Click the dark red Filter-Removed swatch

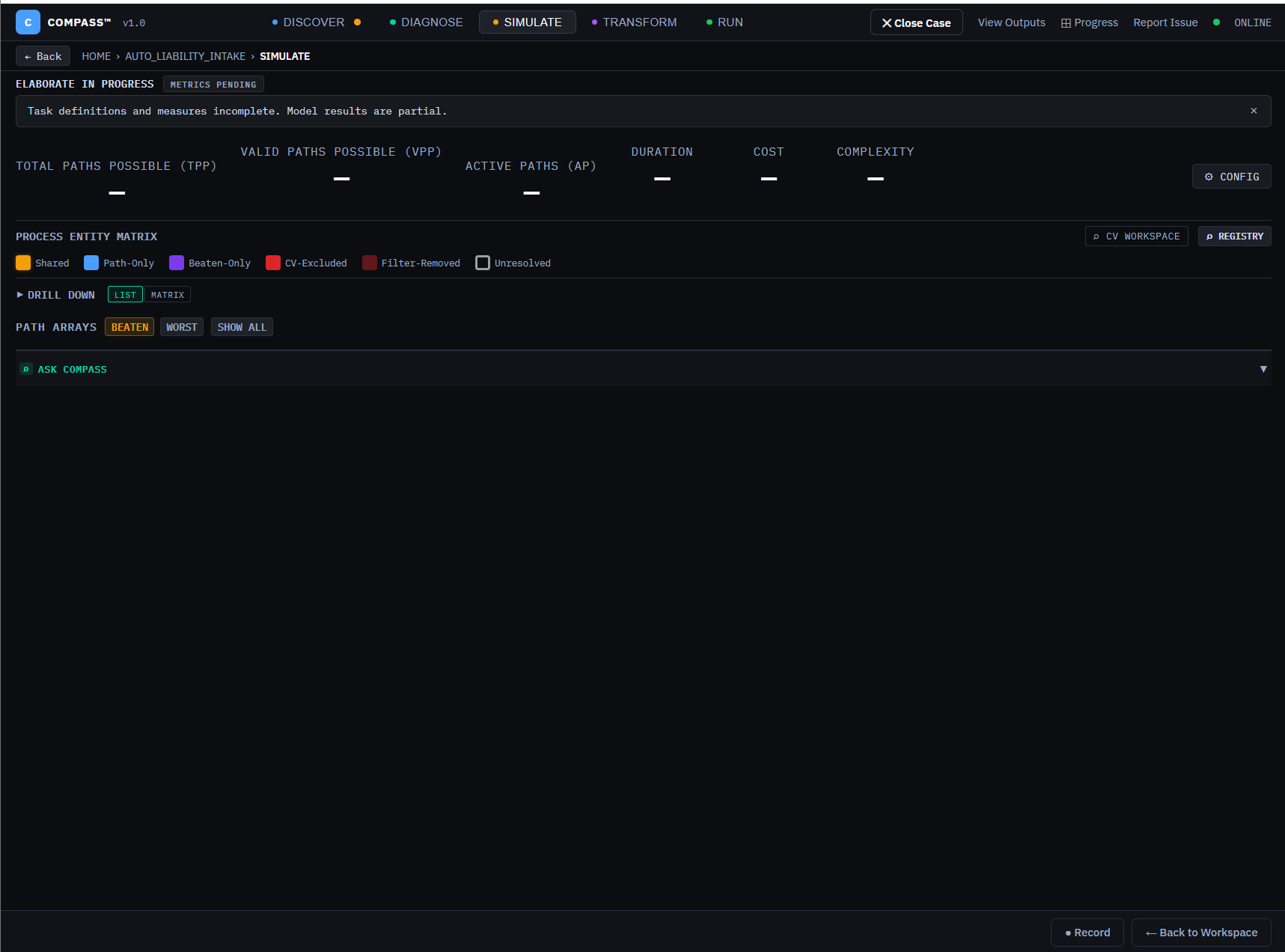[x=370, y=263]
